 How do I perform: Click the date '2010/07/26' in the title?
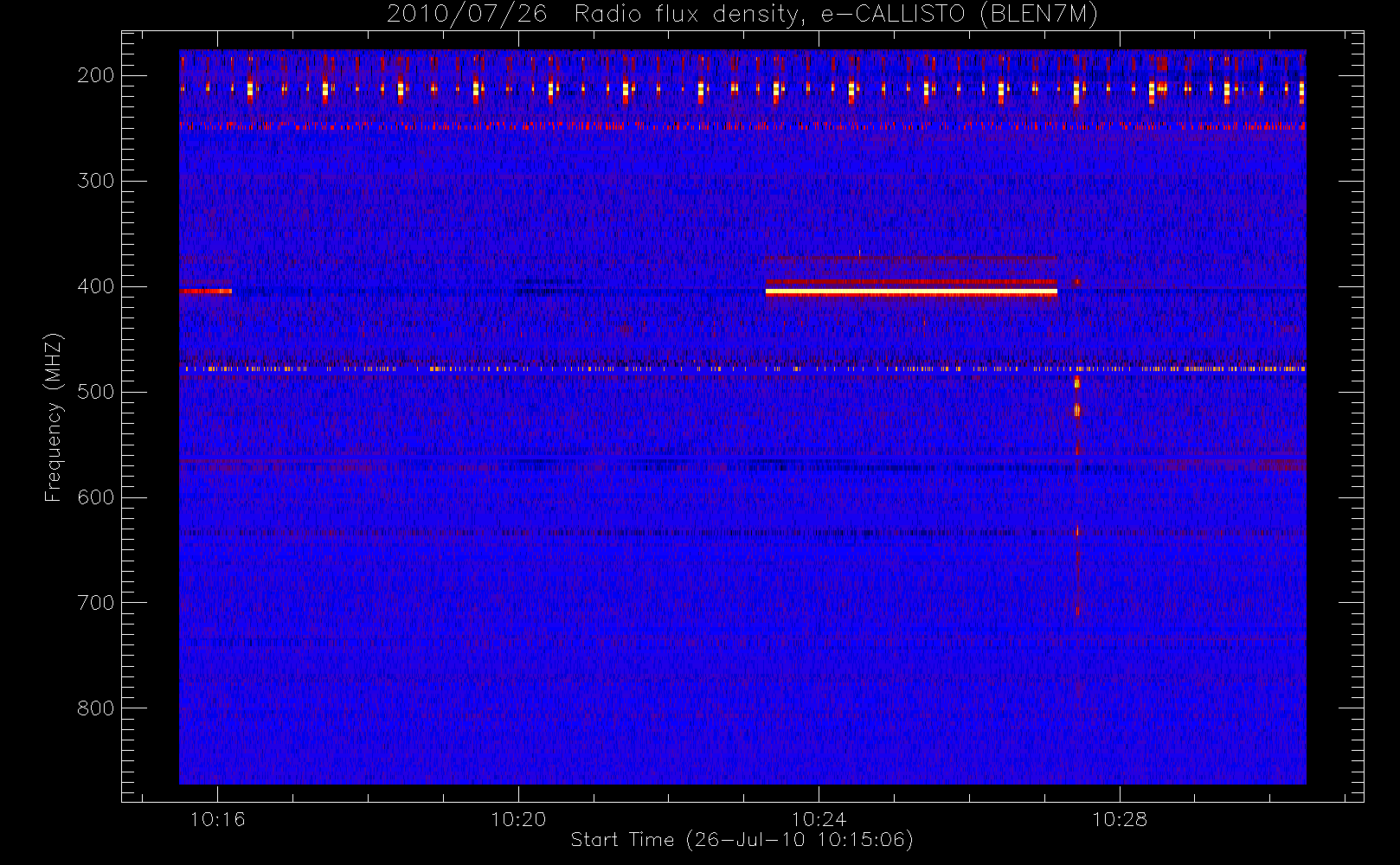click(466, 15)
